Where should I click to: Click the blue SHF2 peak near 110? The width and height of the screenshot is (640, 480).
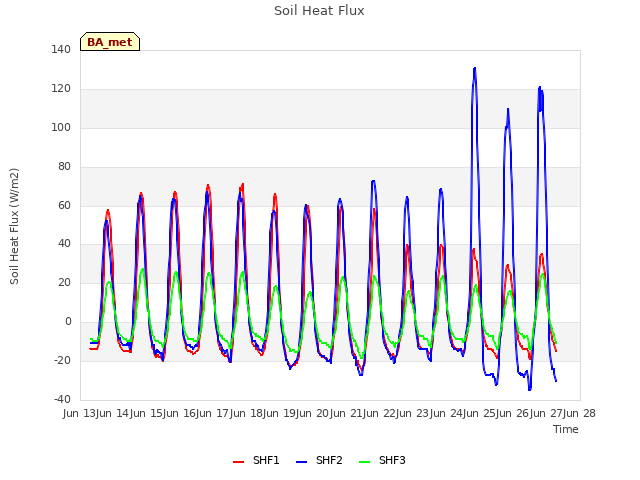[508, 109]
